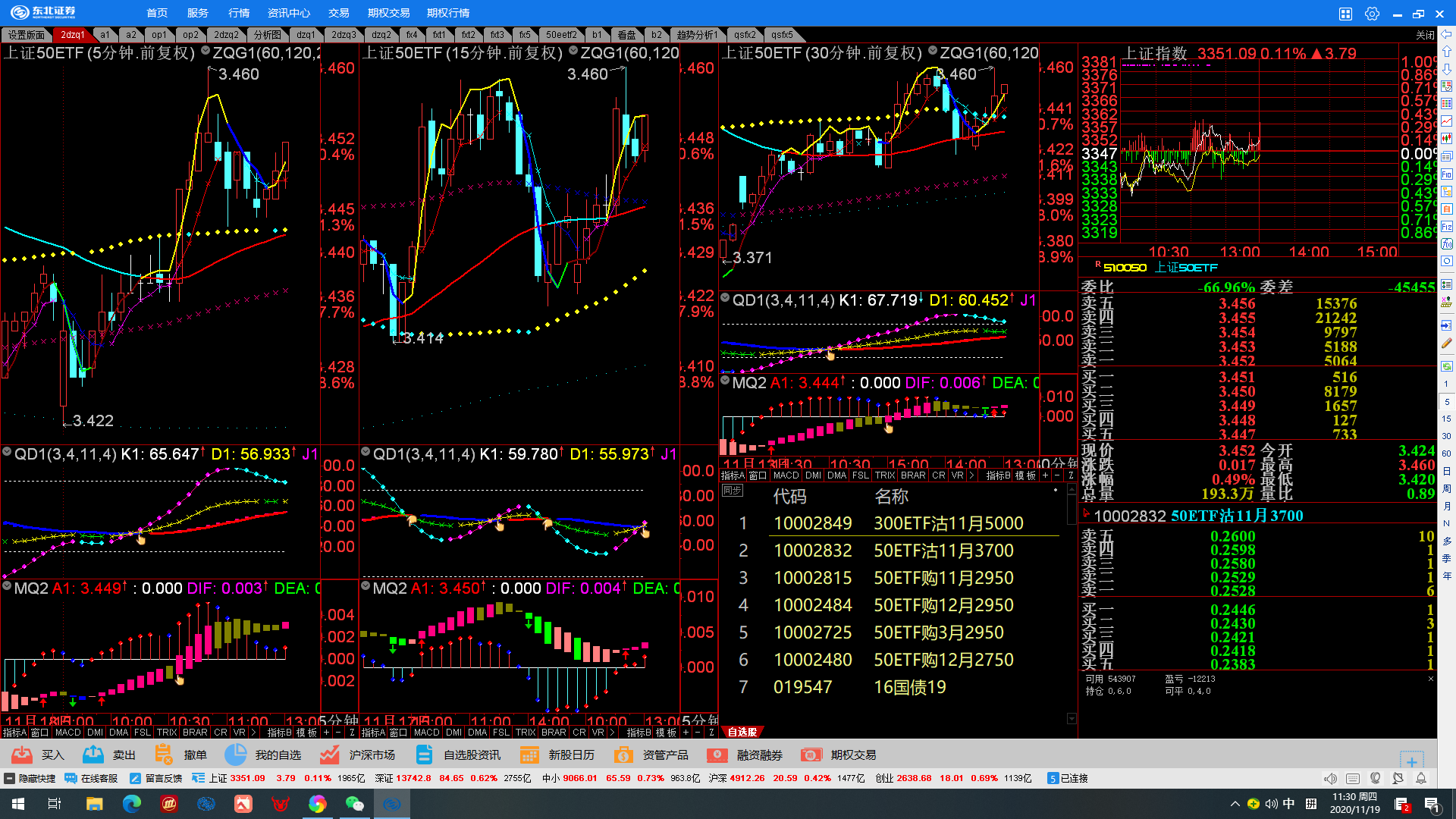
Task: Open 融资融券 icon in bottom toolbar
Action: (717, 755)
